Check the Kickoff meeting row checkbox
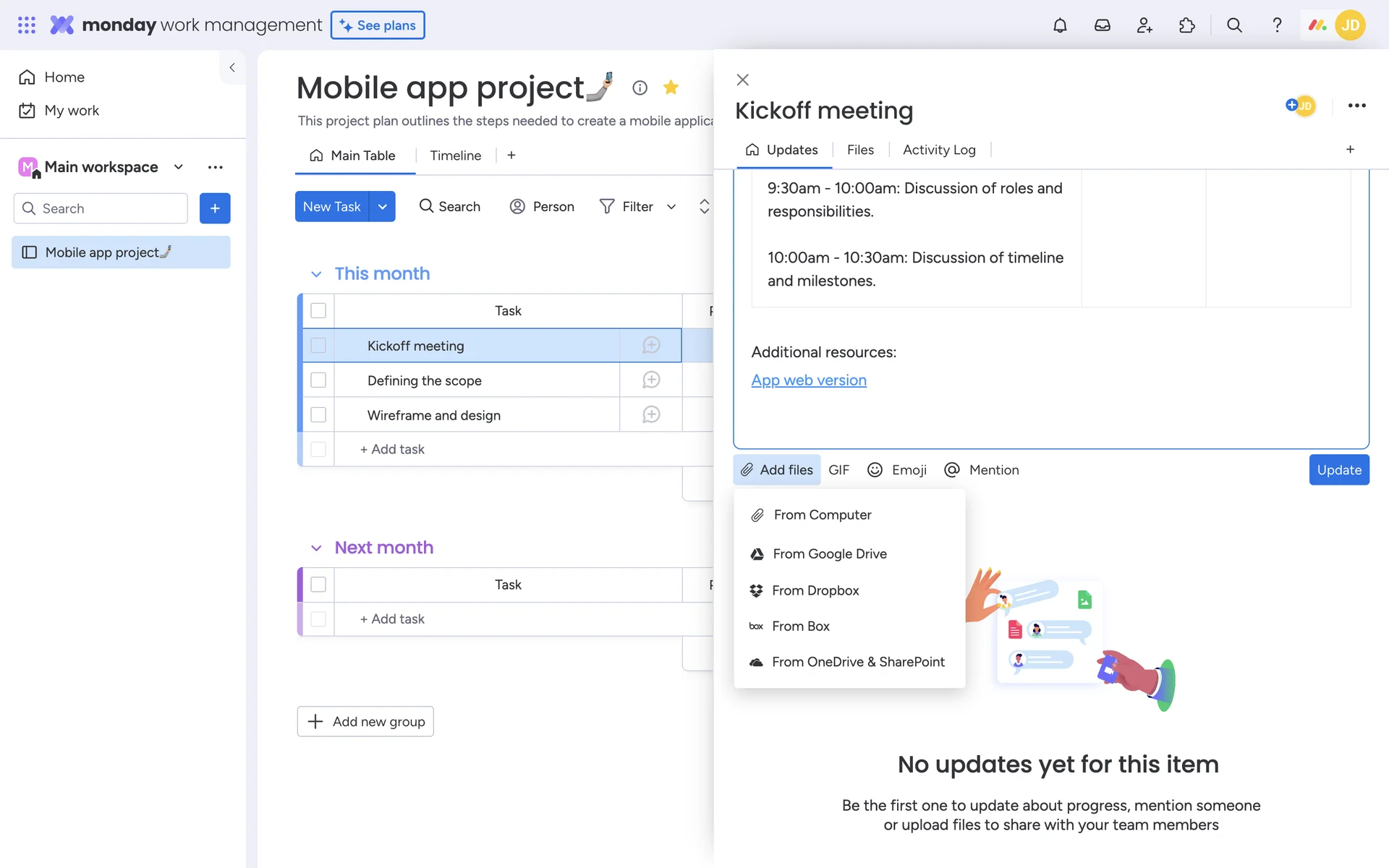The width and height of the screenshot is (1389, 868). tap(318, 346)
